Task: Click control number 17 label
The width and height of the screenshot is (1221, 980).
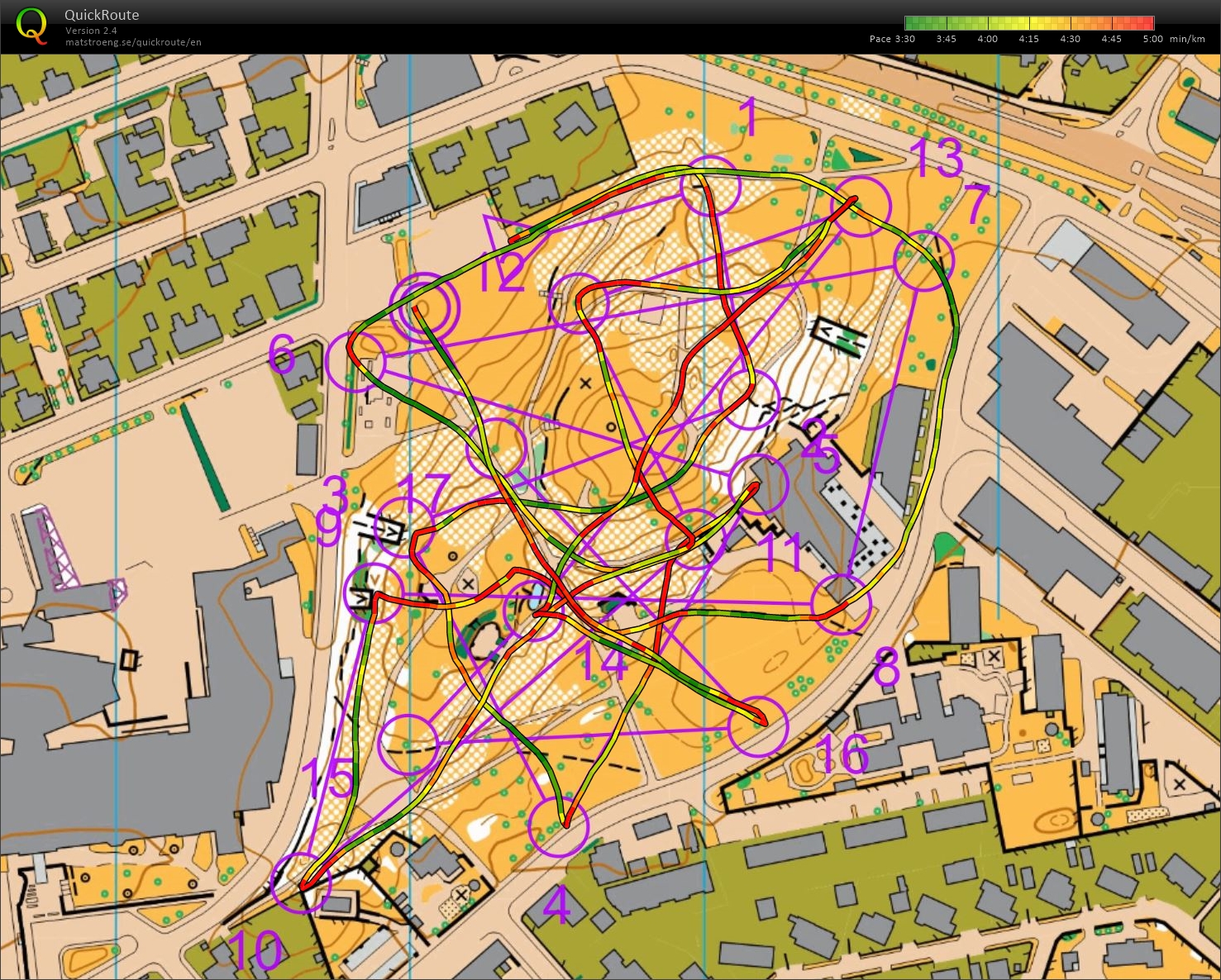Action: coord(425,493)
